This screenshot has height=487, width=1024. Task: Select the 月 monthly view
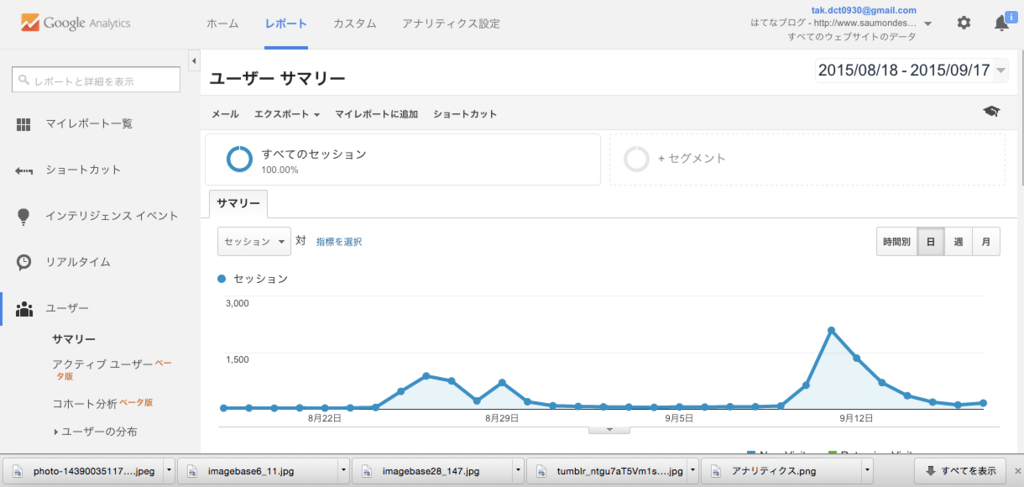click(x=986, y=242)
